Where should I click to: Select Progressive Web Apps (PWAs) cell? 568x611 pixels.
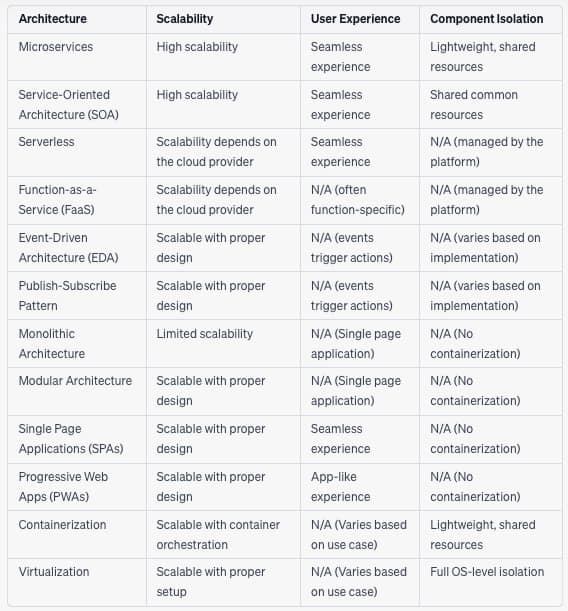63,486
